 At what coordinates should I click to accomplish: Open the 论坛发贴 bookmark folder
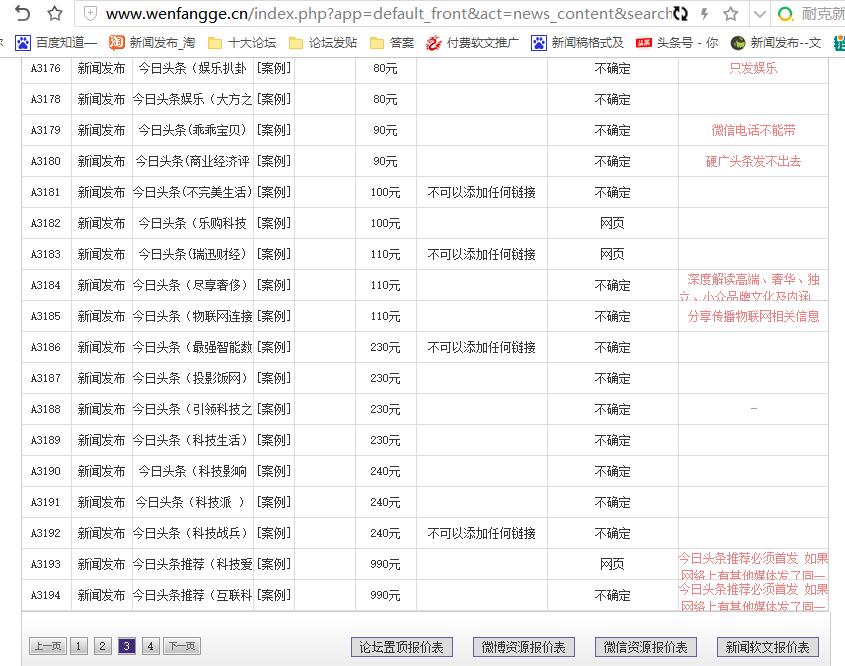tap(322, 43)
